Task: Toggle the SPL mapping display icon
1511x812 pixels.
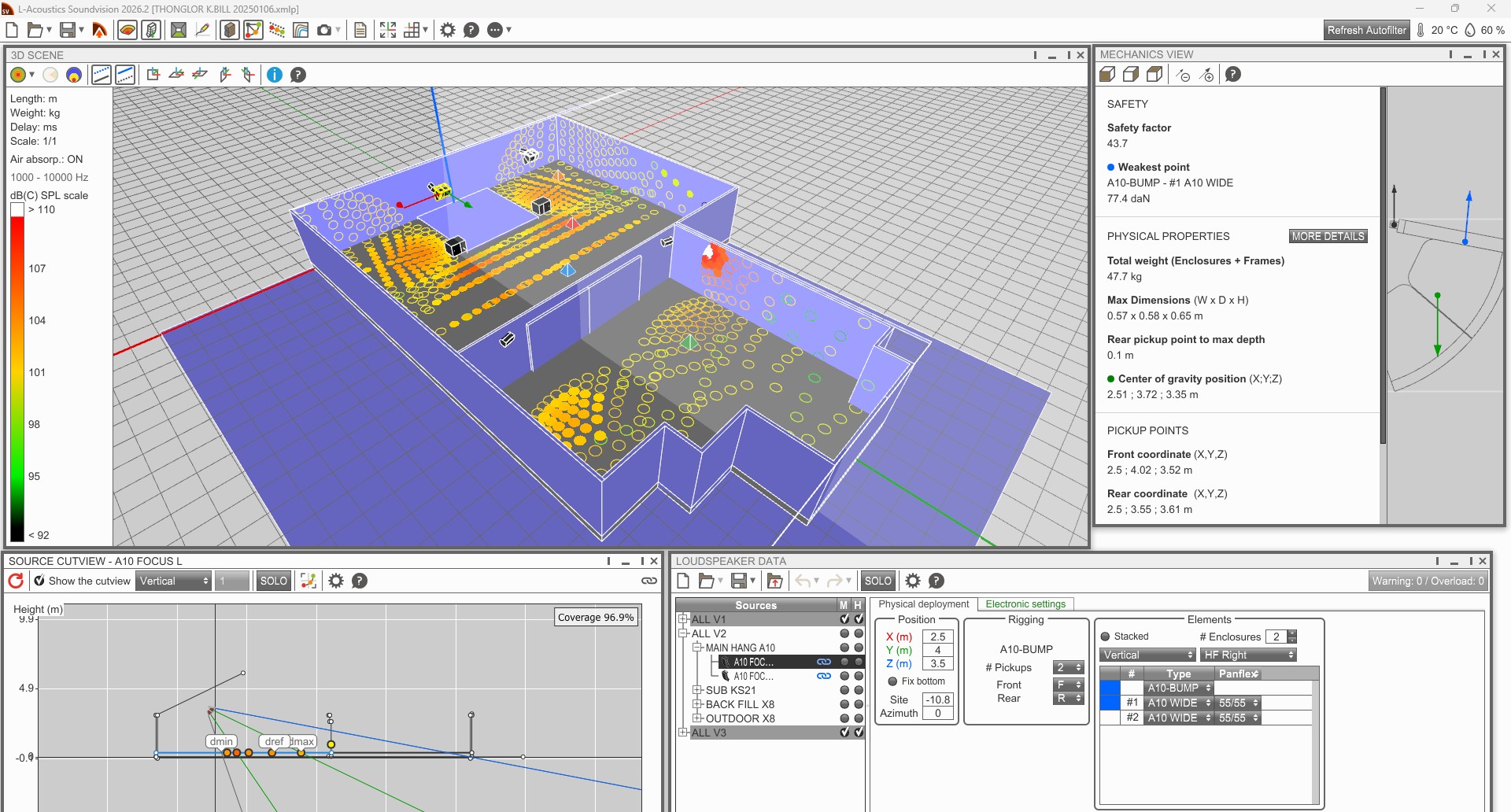Action: pos(127,30)
